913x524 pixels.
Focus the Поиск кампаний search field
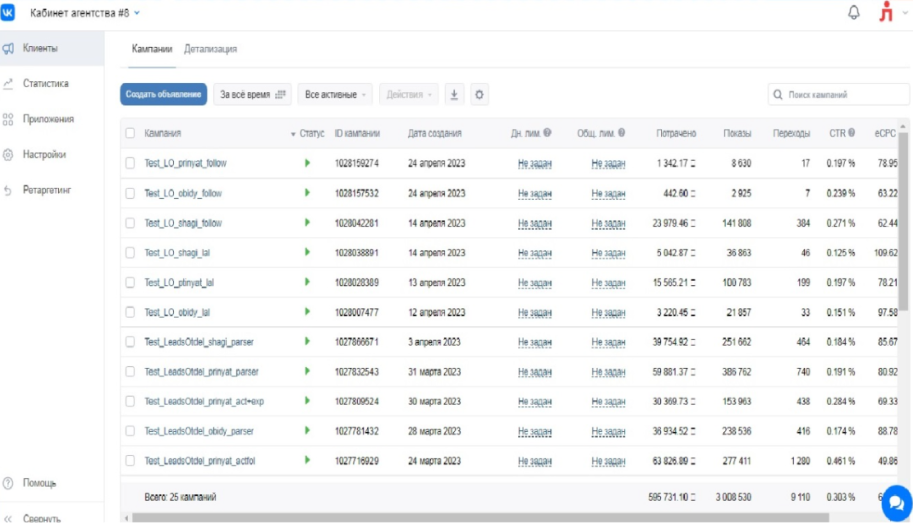(838, 94)
